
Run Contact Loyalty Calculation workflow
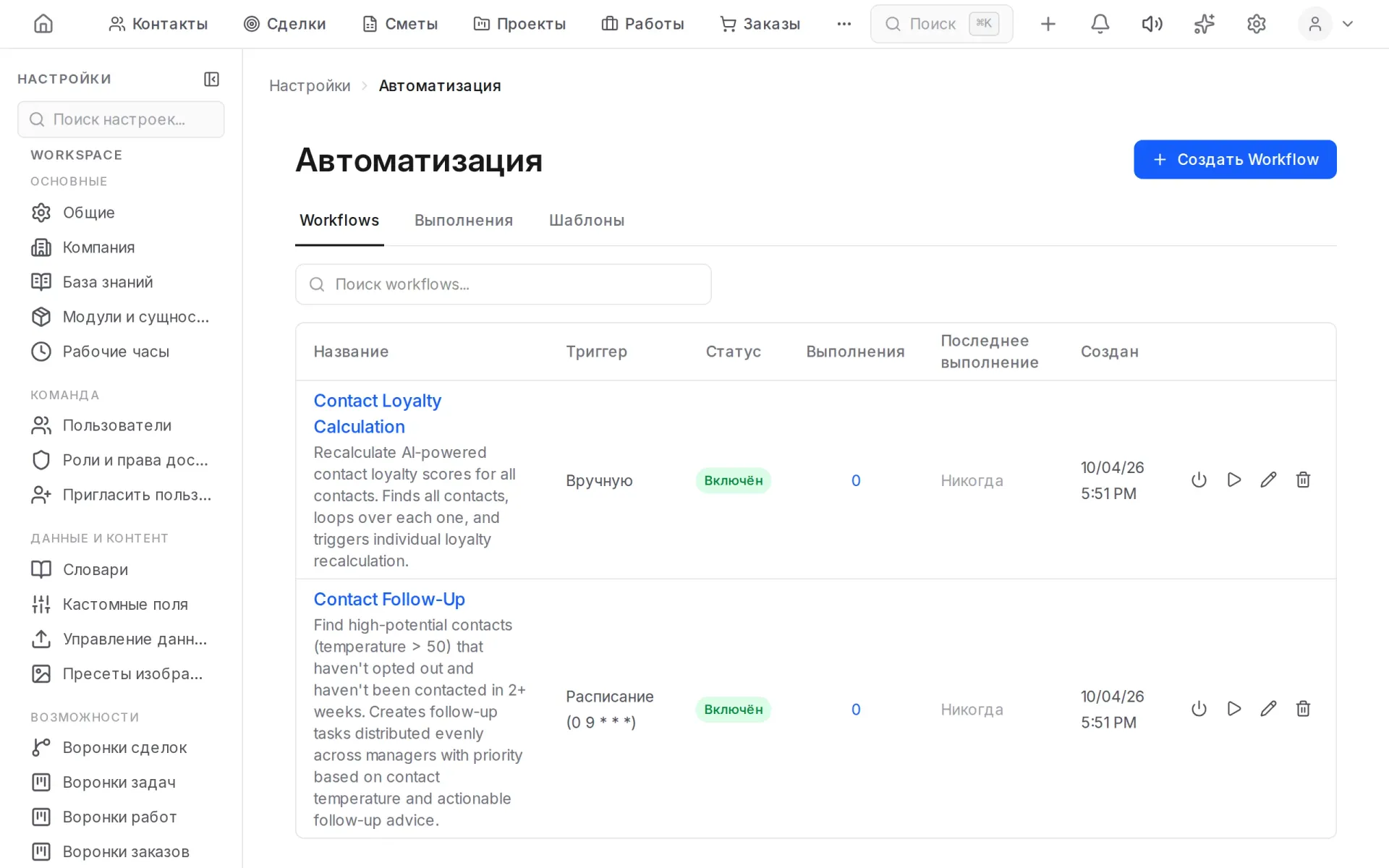1234,480
